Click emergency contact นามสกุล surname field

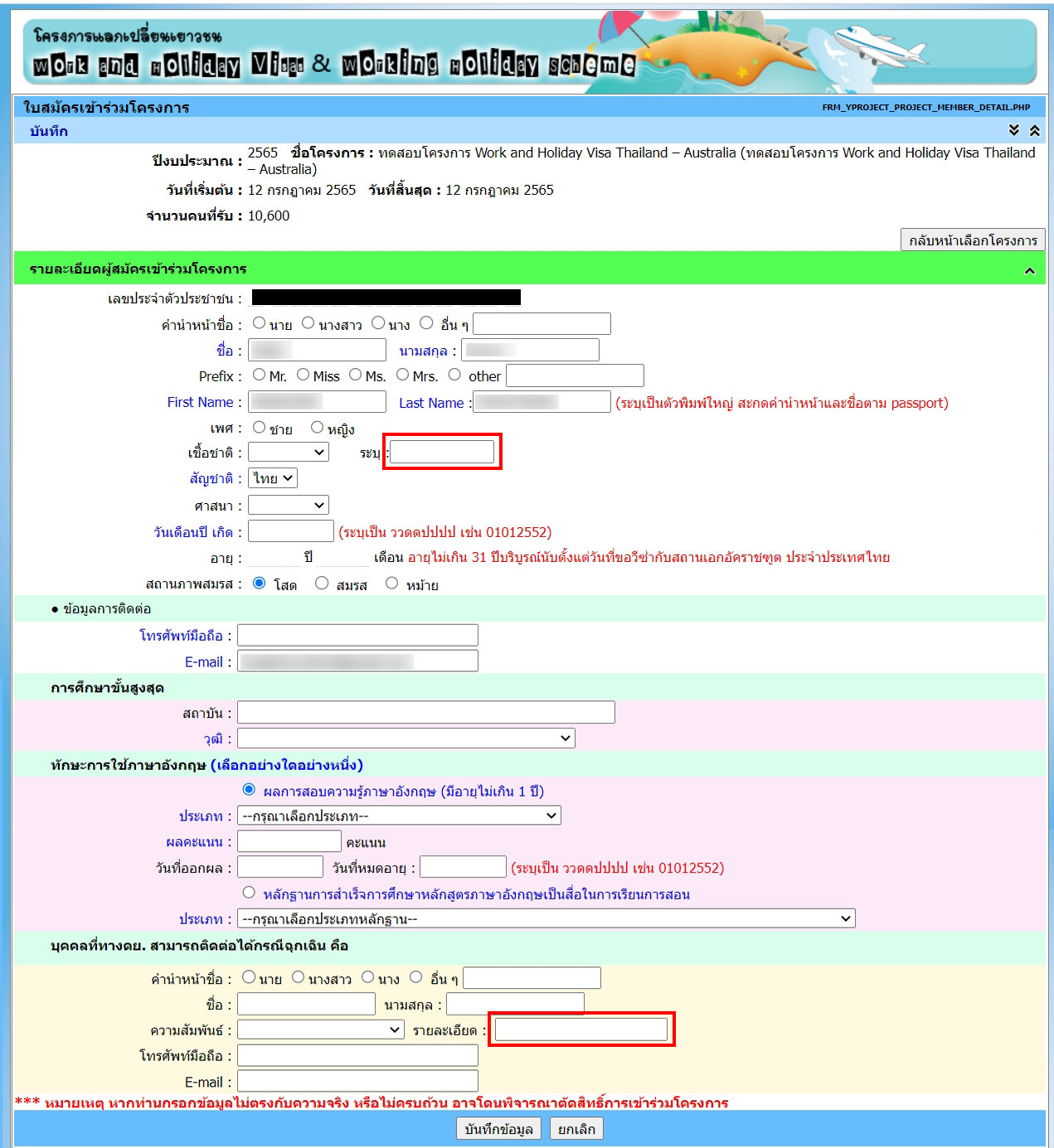[x=515, y=1005]
